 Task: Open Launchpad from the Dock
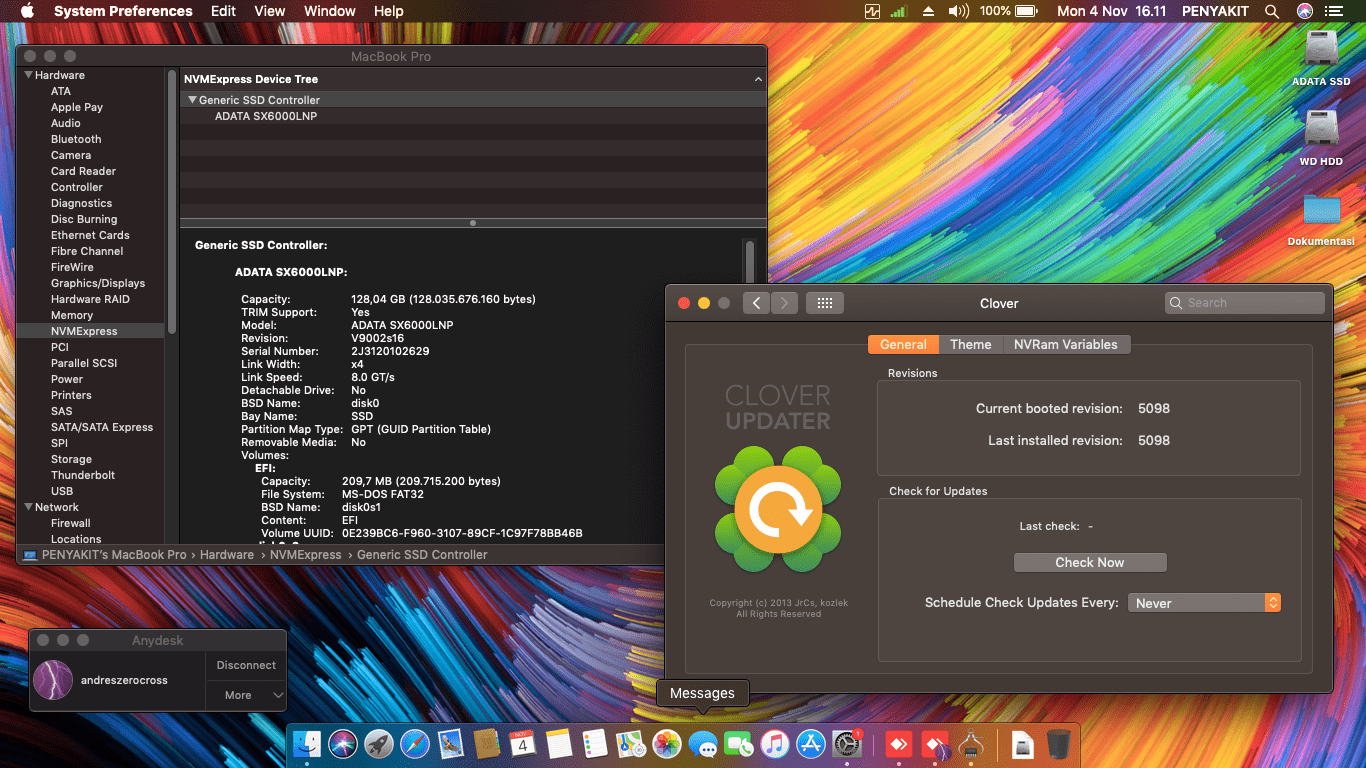(379, 745)
